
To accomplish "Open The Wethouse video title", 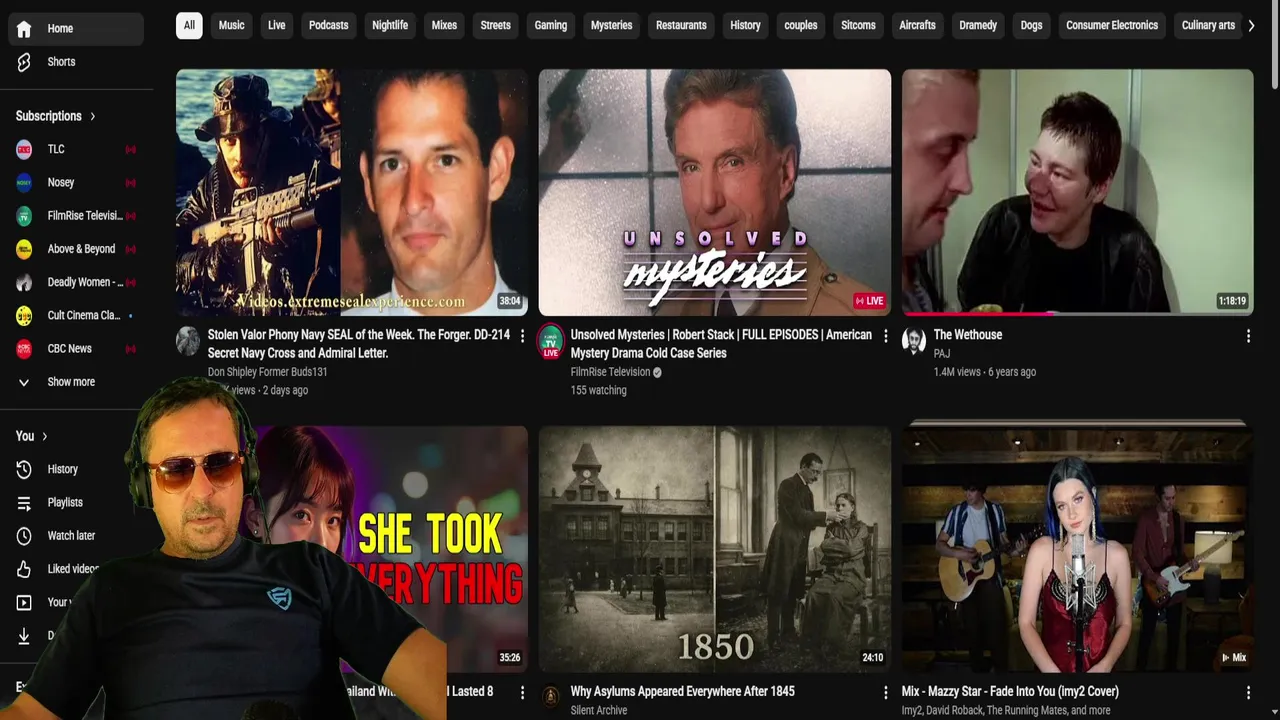I will click(x=968, y=335).
